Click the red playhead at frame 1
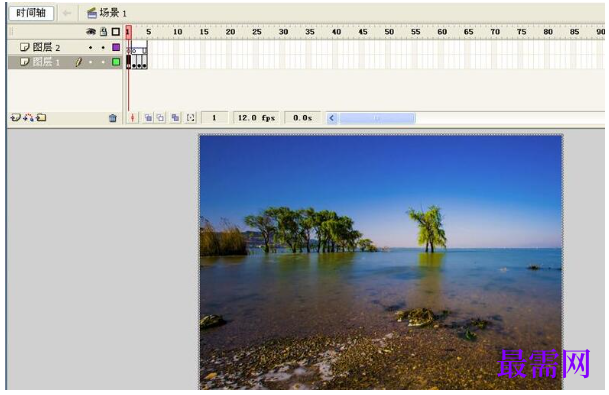Screen dimensions: 609x395 (129, 32)
